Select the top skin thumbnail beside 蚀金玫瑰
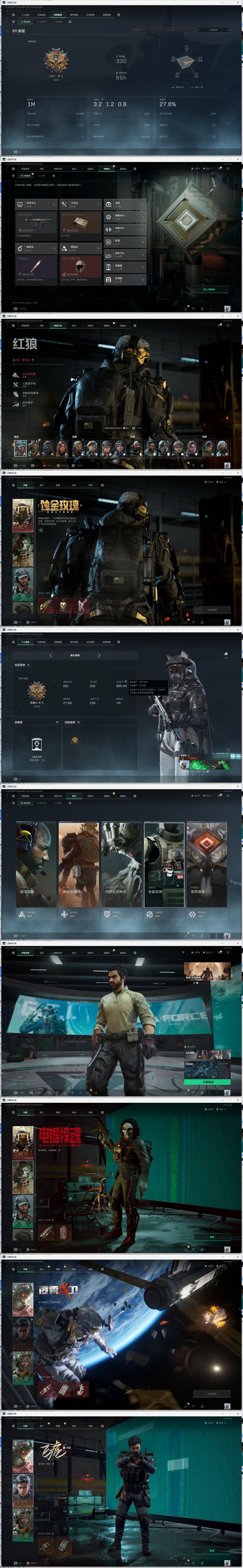The width and height of the screenshot is (243, 1568). click(x=23, y=516)
